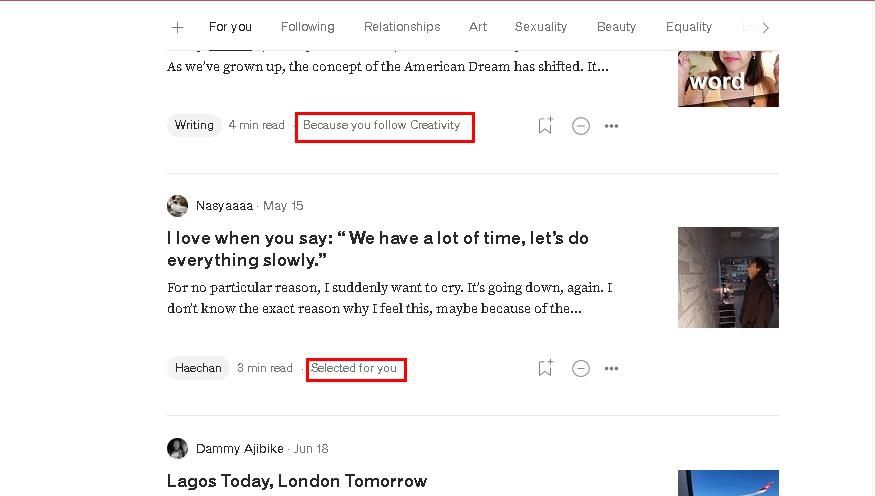Open the Relationships topic tab
Screen dimensions: 875x496
coord(402,27)
